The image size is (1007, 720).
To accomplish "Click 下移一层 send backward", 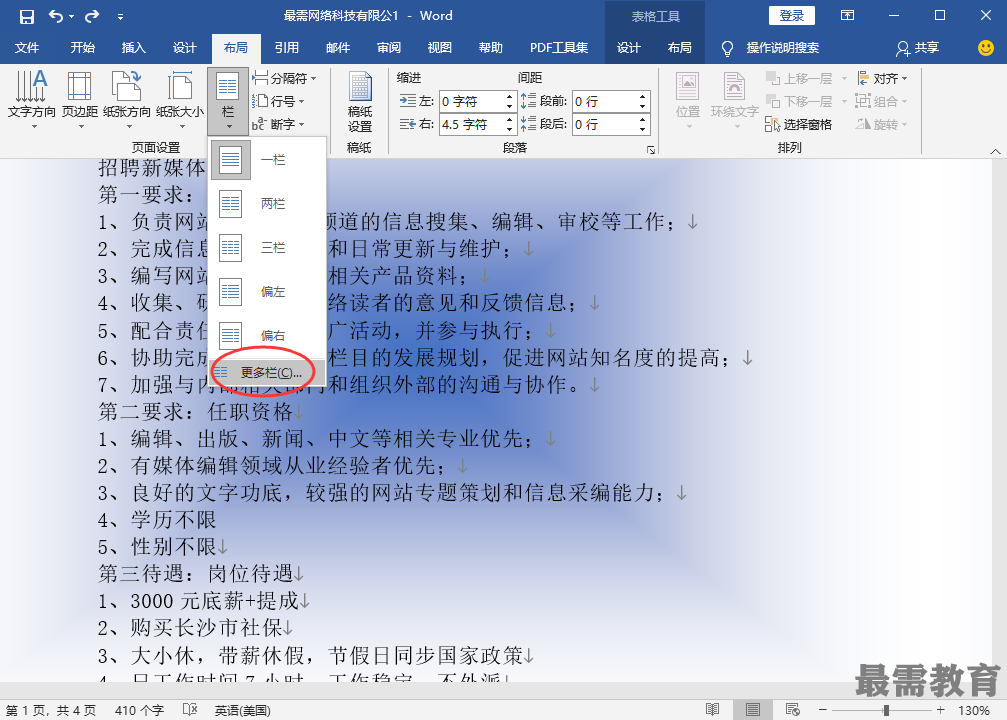I will [800, 101].
